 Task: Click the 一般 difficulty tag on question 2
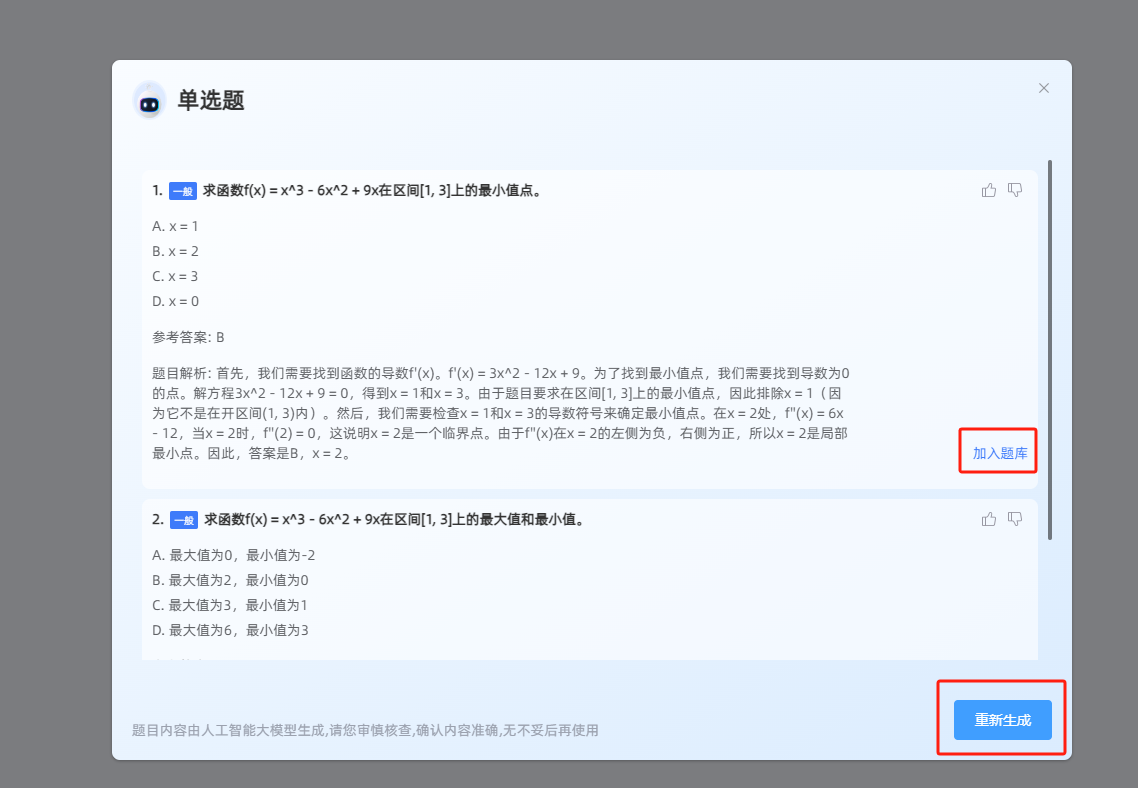point(183,520)
